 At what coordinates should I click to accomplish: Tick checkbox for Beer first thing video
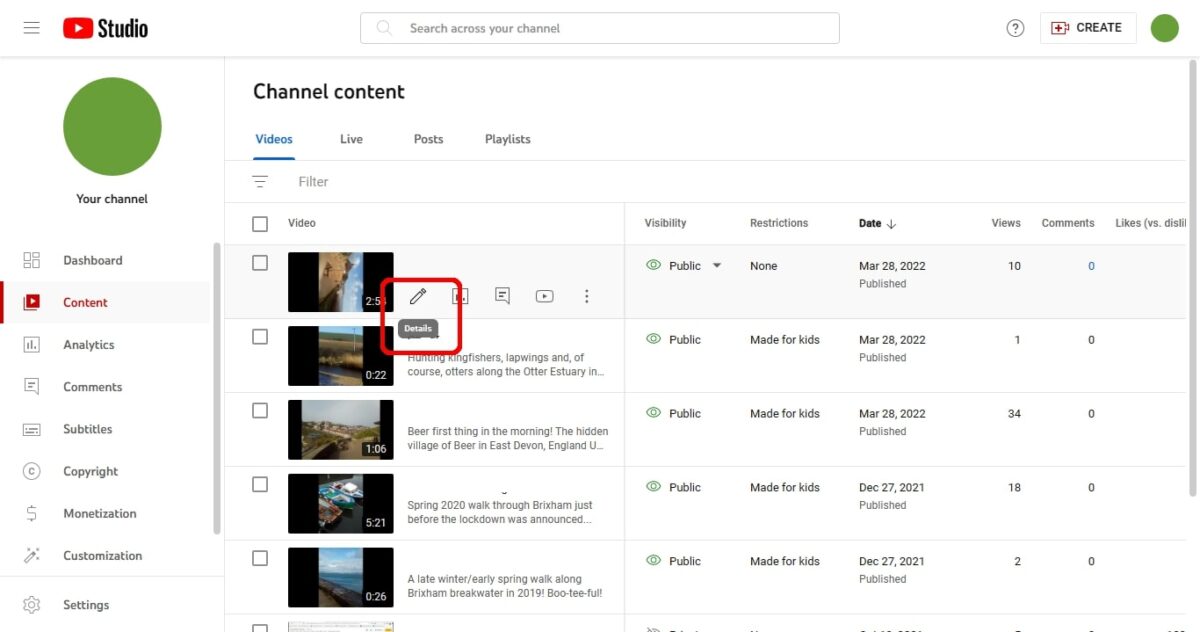260,410
